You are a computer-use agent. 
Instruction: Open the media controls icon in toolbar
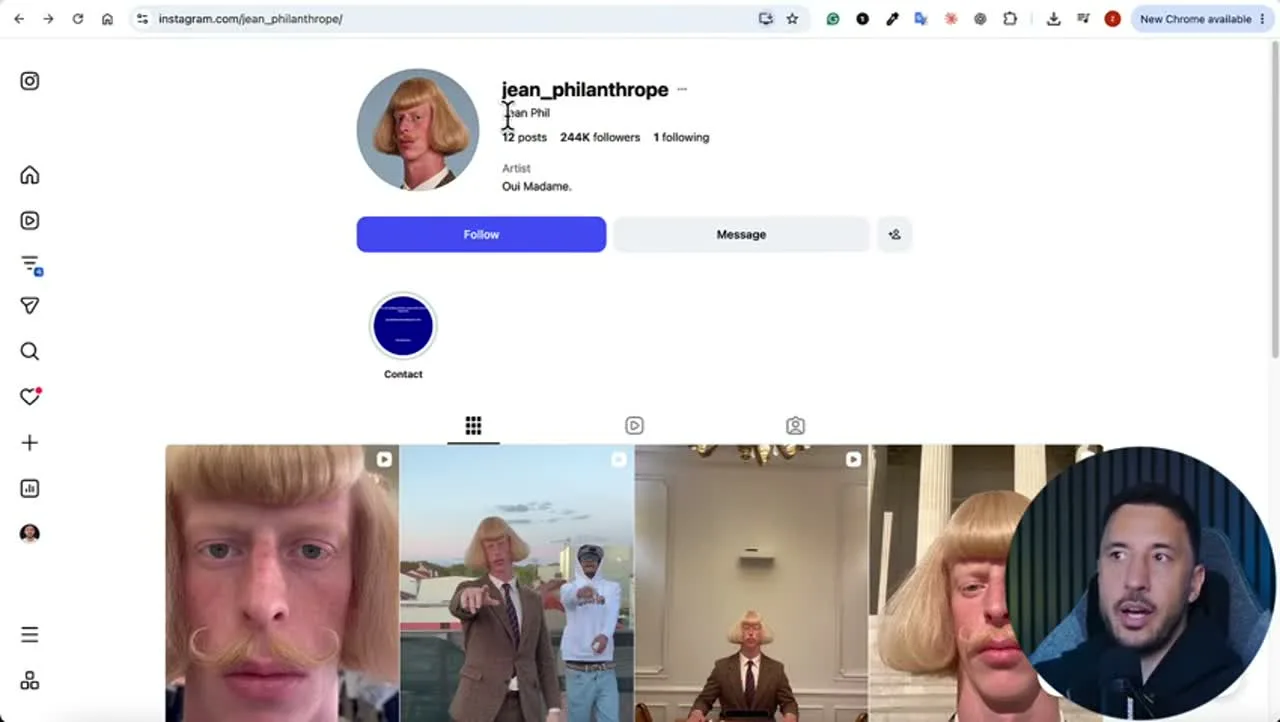[1083, 19]
